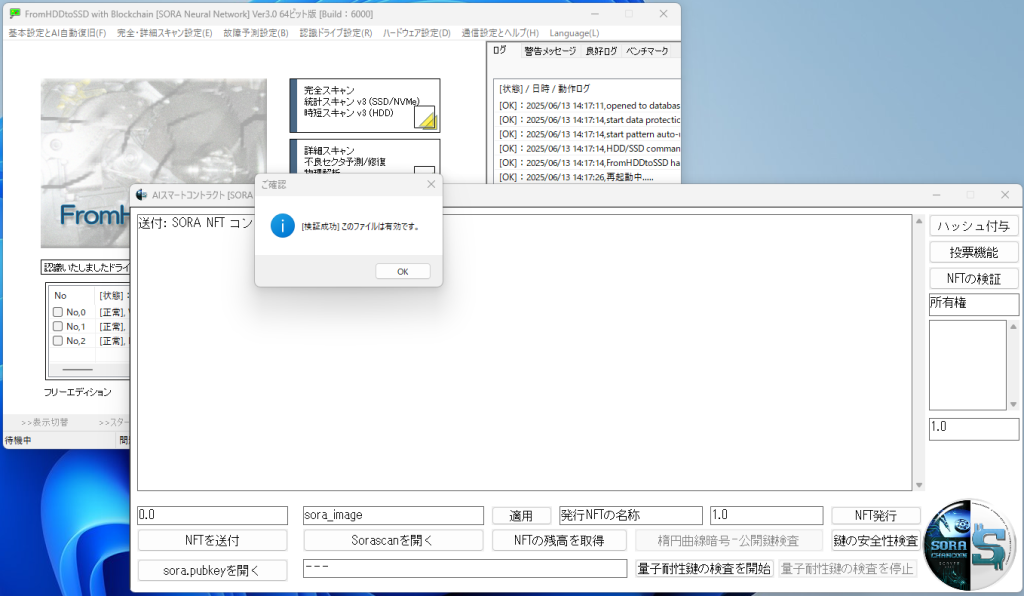Click the ownership list's scroll-up arrow

1013,326
